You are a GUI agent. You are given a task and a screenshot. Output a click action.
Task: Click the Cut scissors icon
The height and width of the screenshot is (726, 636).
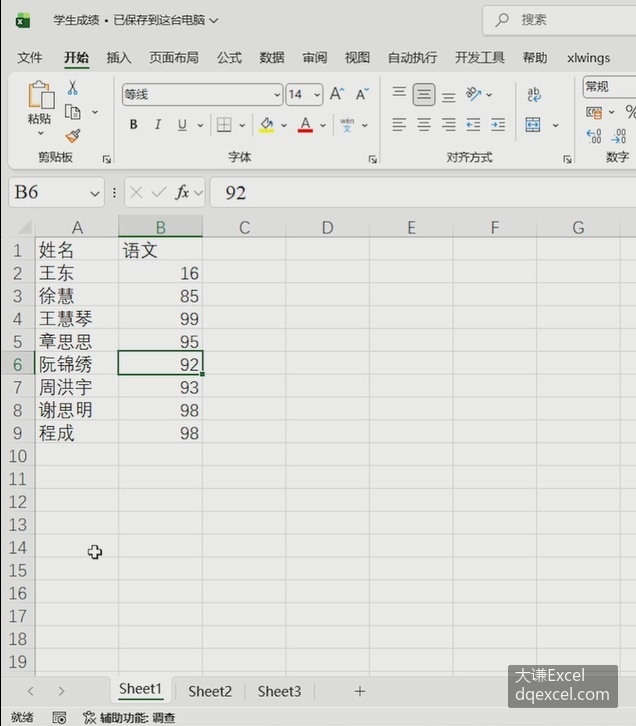[x=73, y=87]
